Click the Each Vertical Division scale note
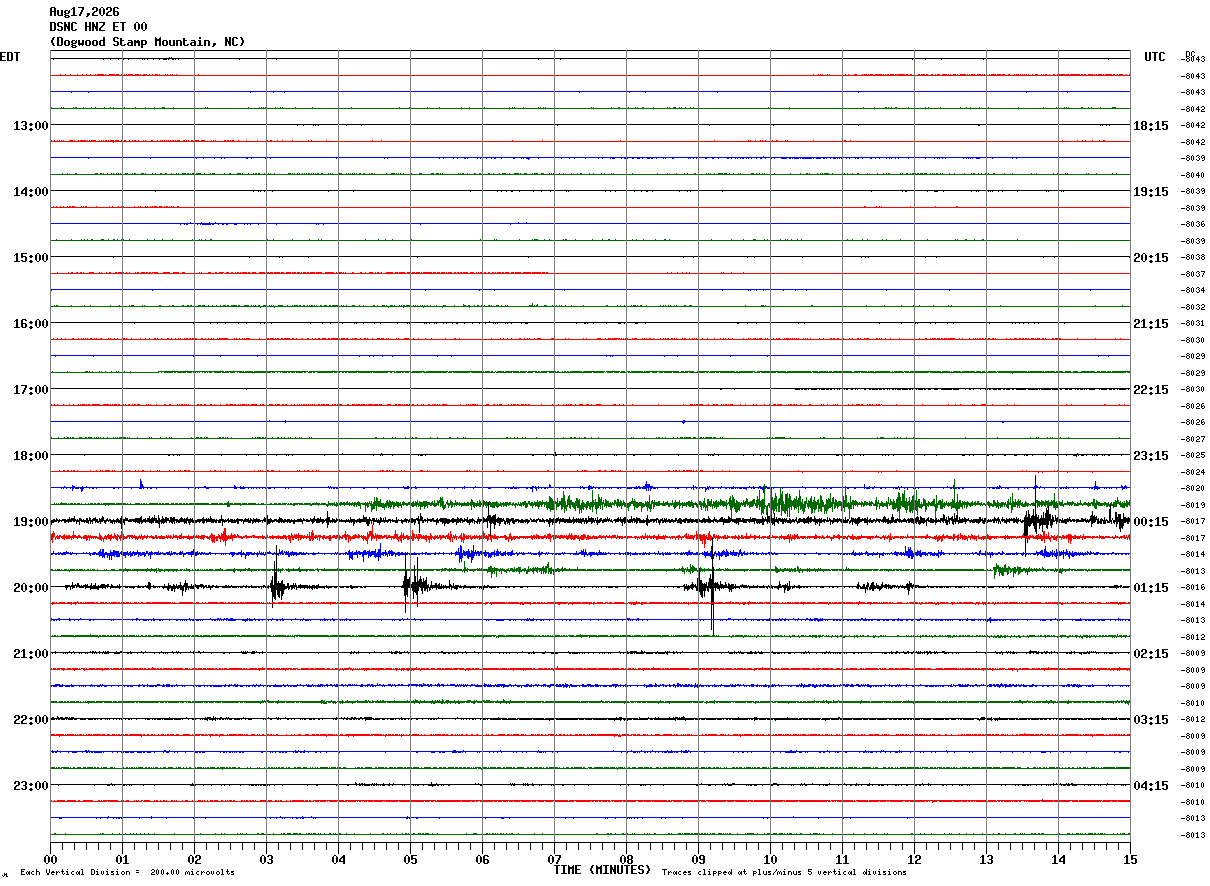 (x=127, y=873)
